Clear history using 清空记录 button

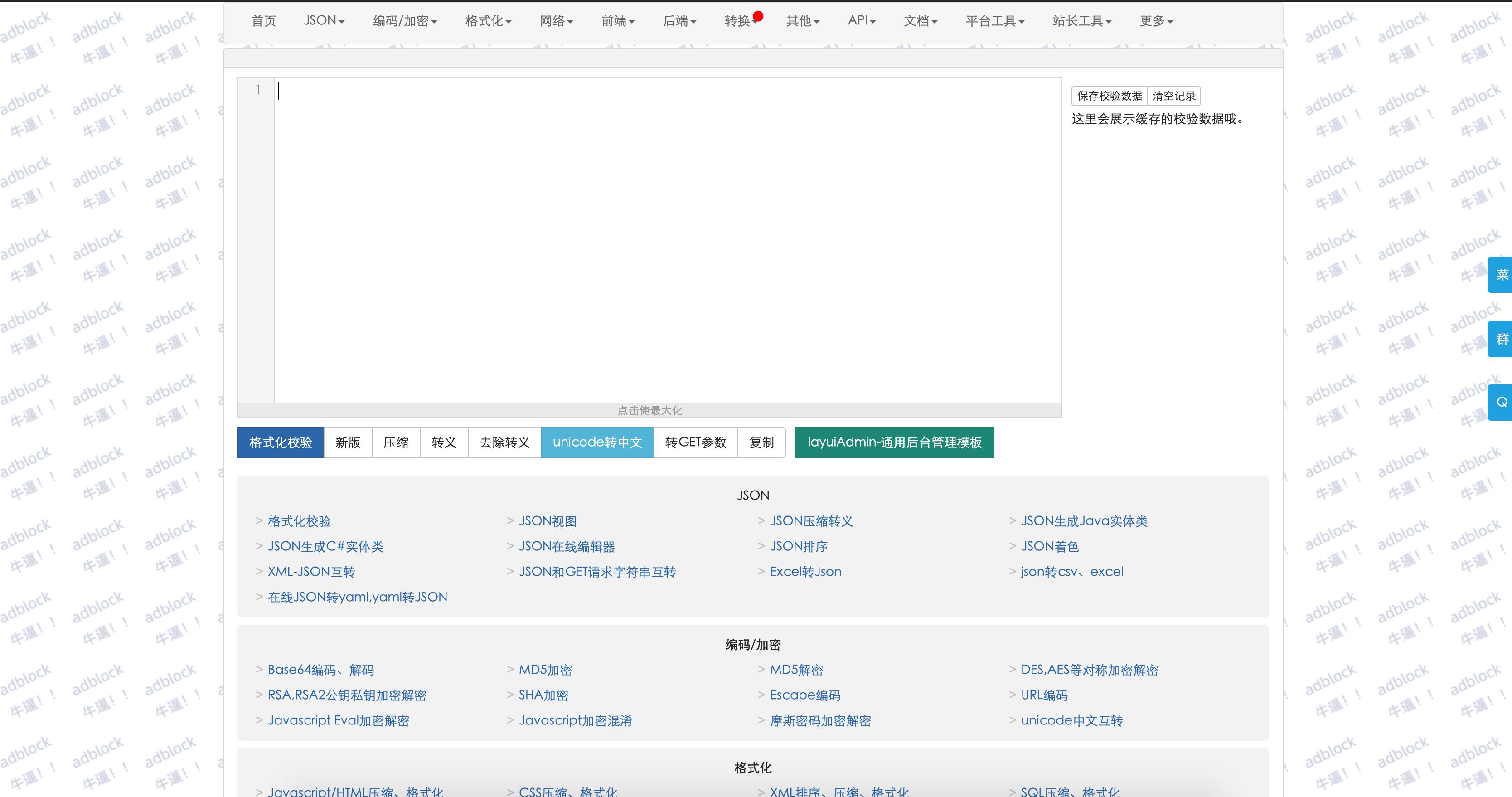coord(1173,96)
